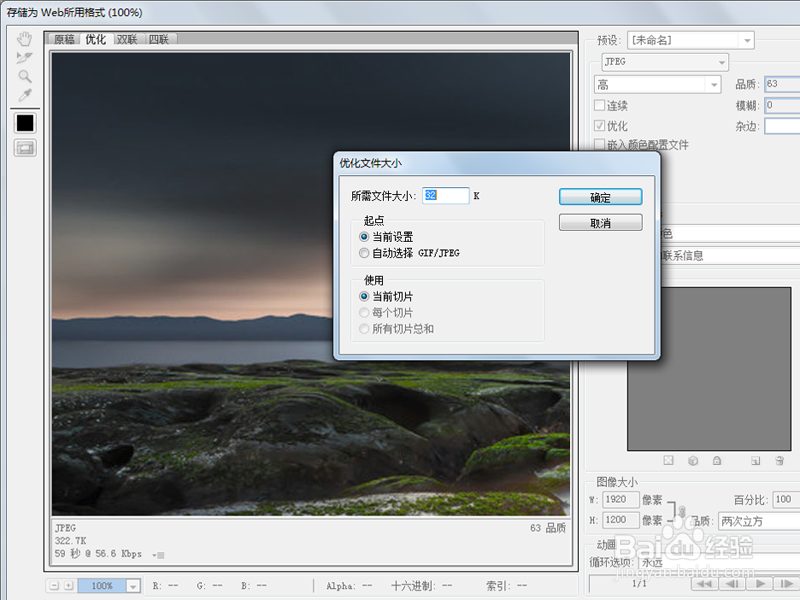
Task: Open the 预设 preset dropdown
Action: (x=691, y=40)
